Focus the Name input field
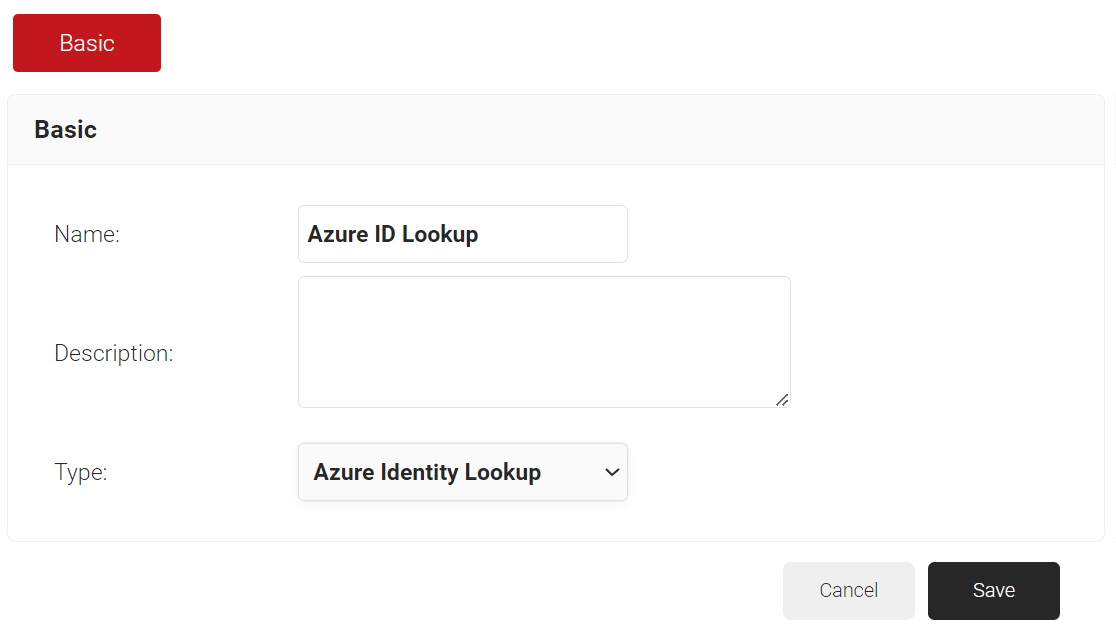This screenshot has width=1116, height=634. (462, 234)
